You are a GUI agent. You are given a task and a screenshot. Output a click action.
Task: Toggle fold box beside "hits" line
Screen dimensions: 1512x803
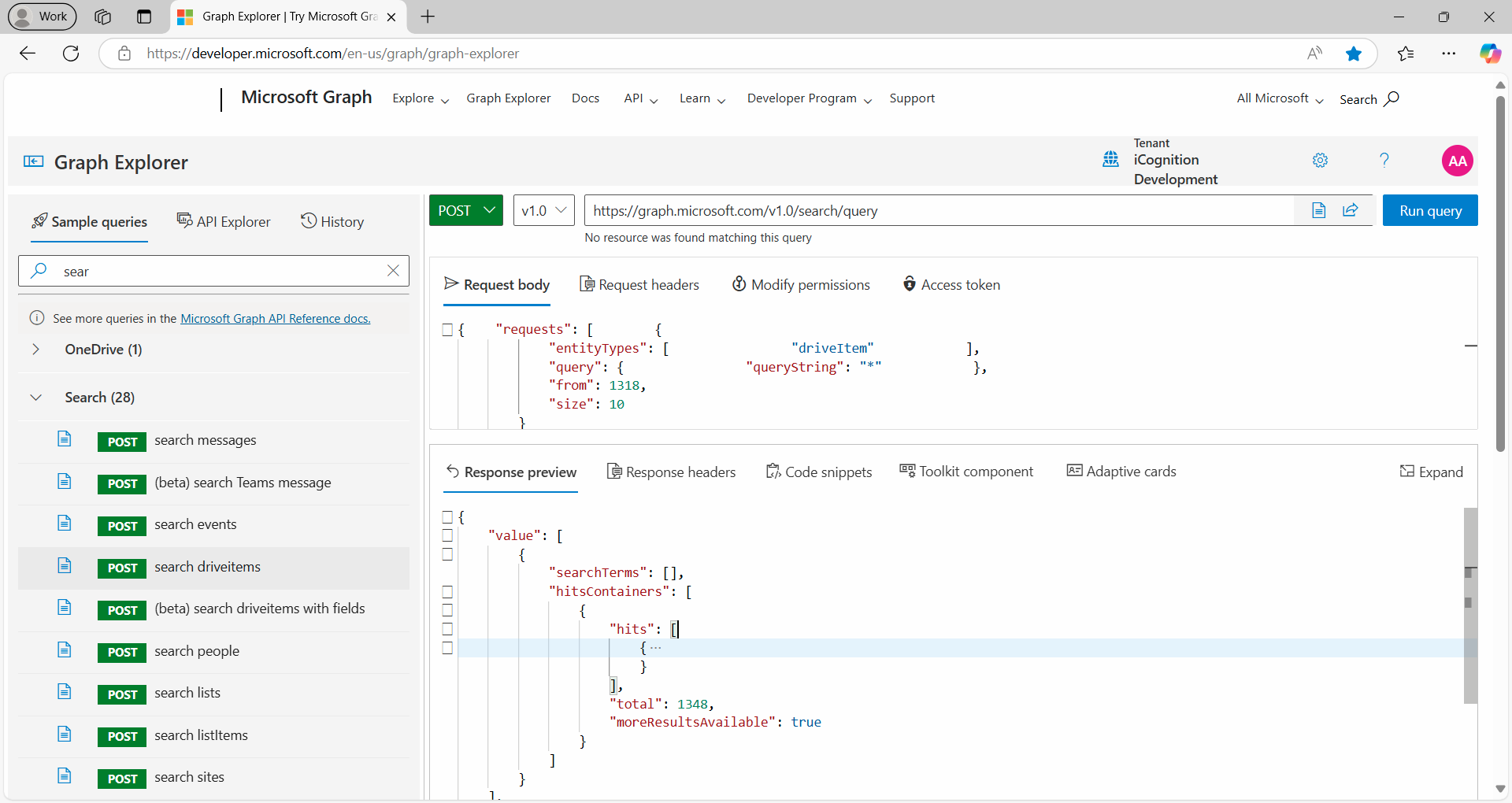click(447, 629)
